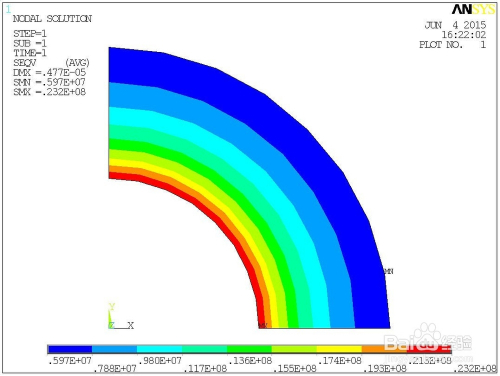The height and width of the screenshot is (376, 500).
Task: Click the 'PLOT NO. 1' text
Action: pyautogui.click(x=452, y=45)
